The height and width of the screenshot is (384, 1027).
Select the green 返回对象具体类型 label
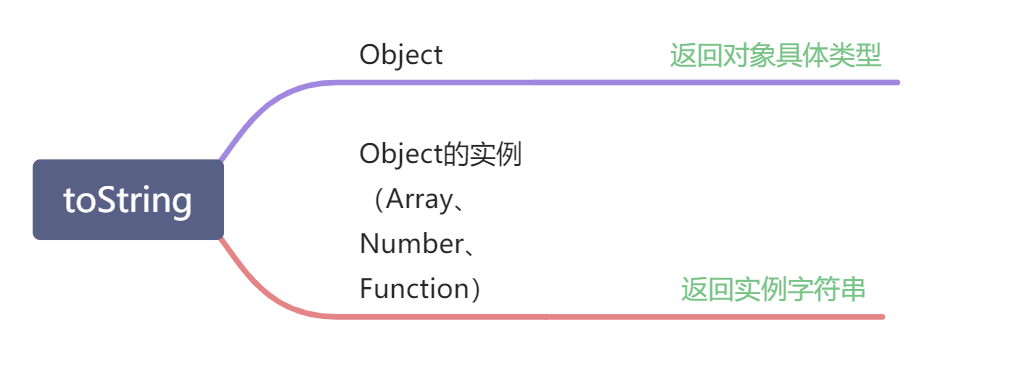[775, 56]
